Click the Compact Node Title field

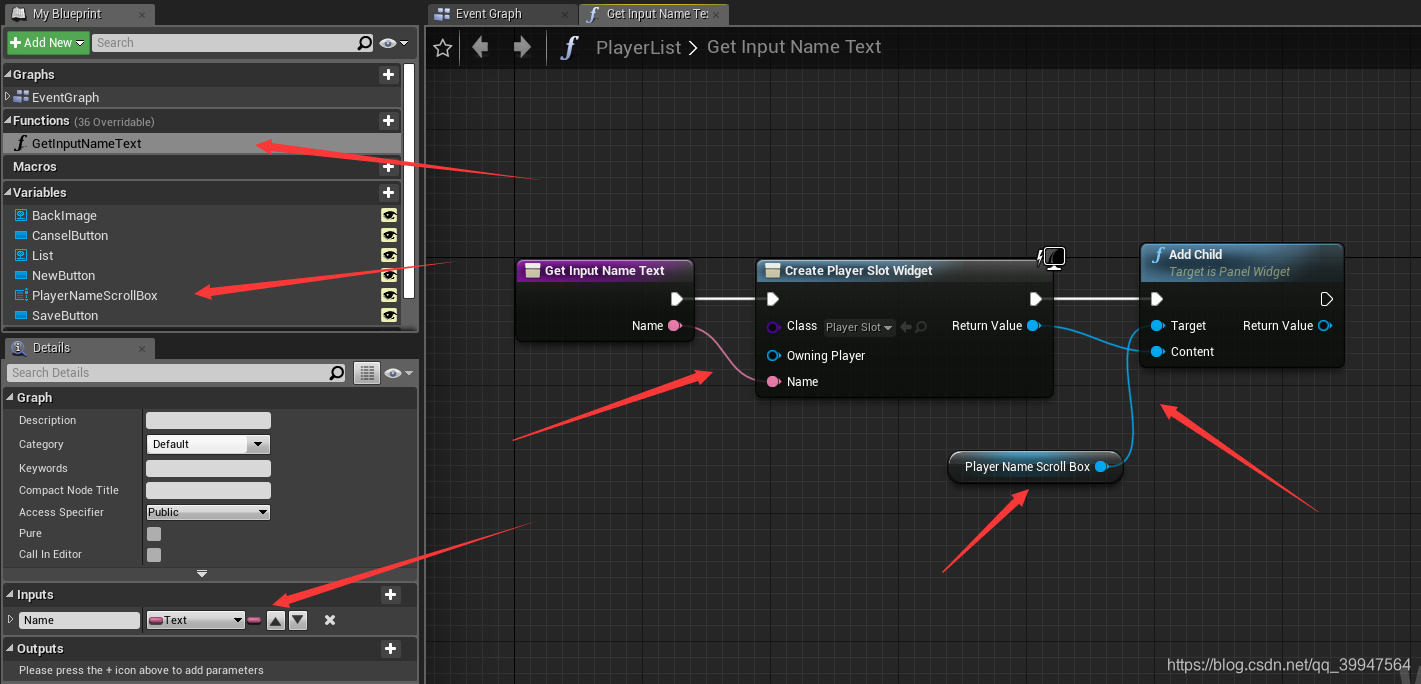tap(208, 490)
